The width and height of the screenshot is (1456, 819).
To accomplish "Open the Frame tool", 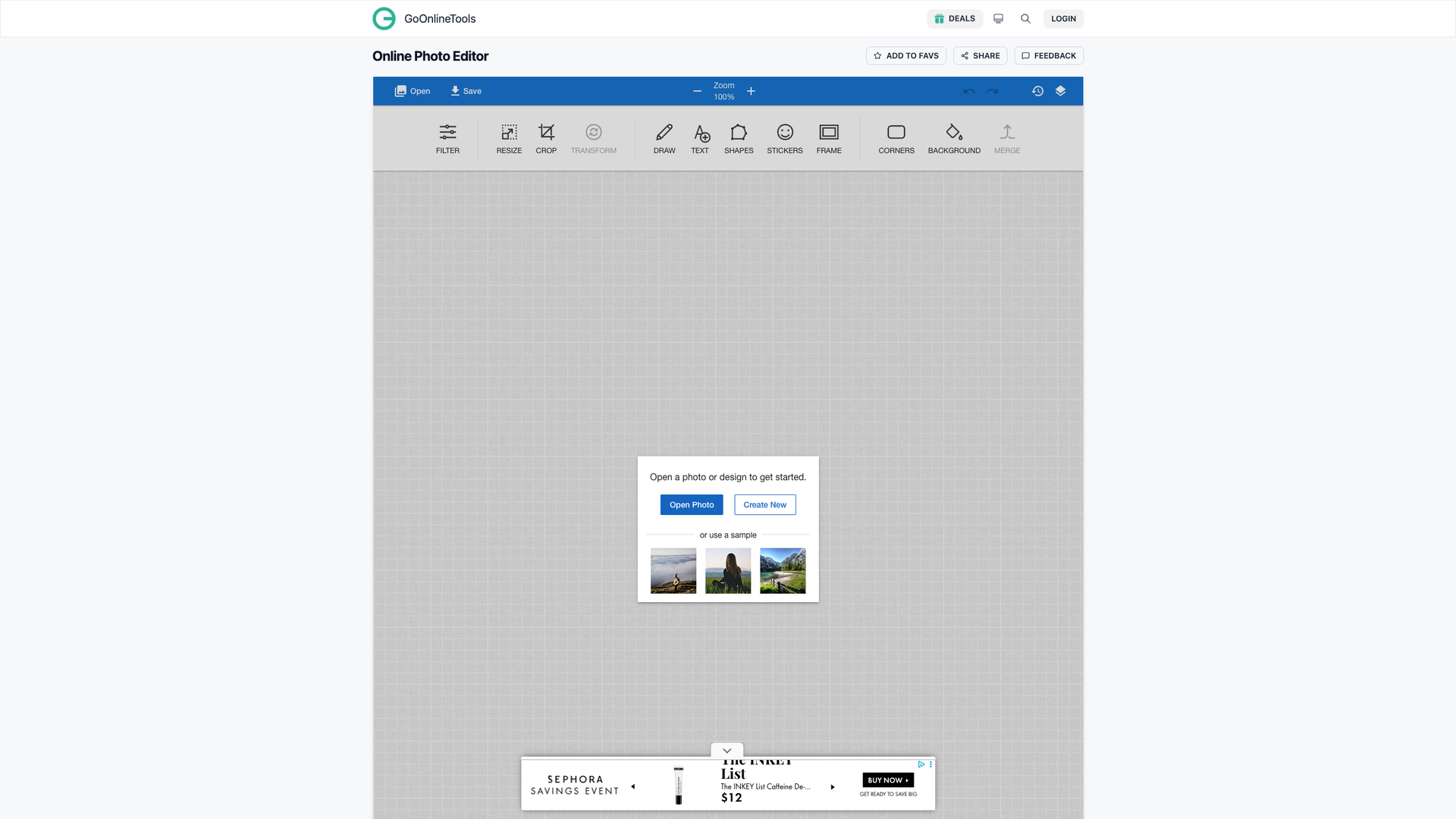I will coord(828,138).
